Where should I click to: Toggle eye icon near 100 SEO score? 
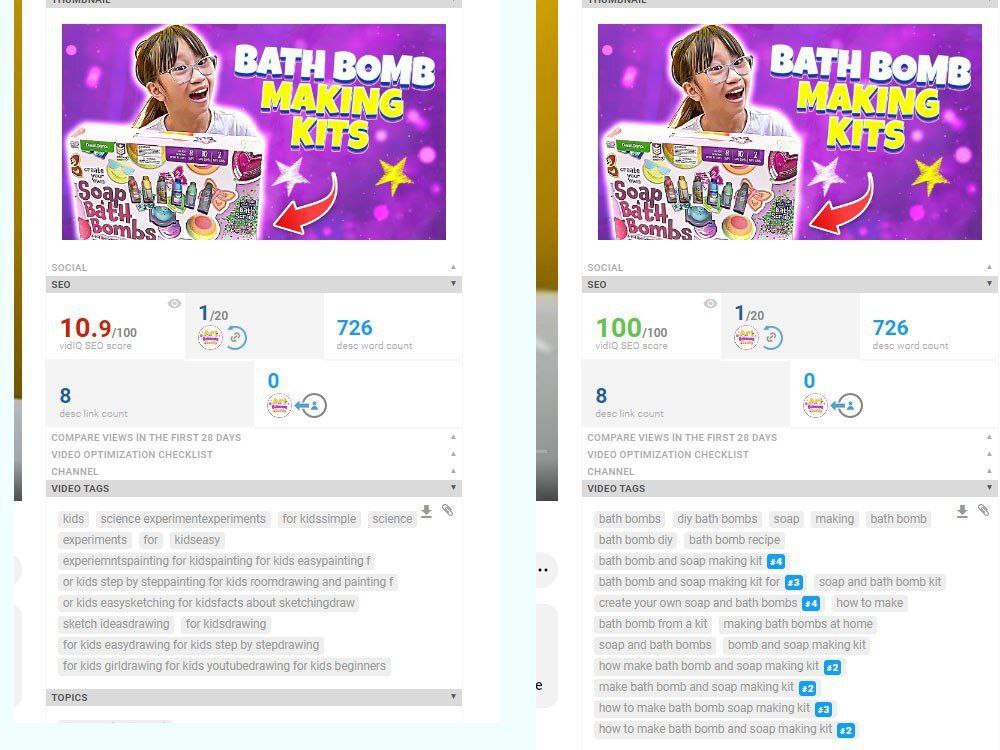[710, 304]
